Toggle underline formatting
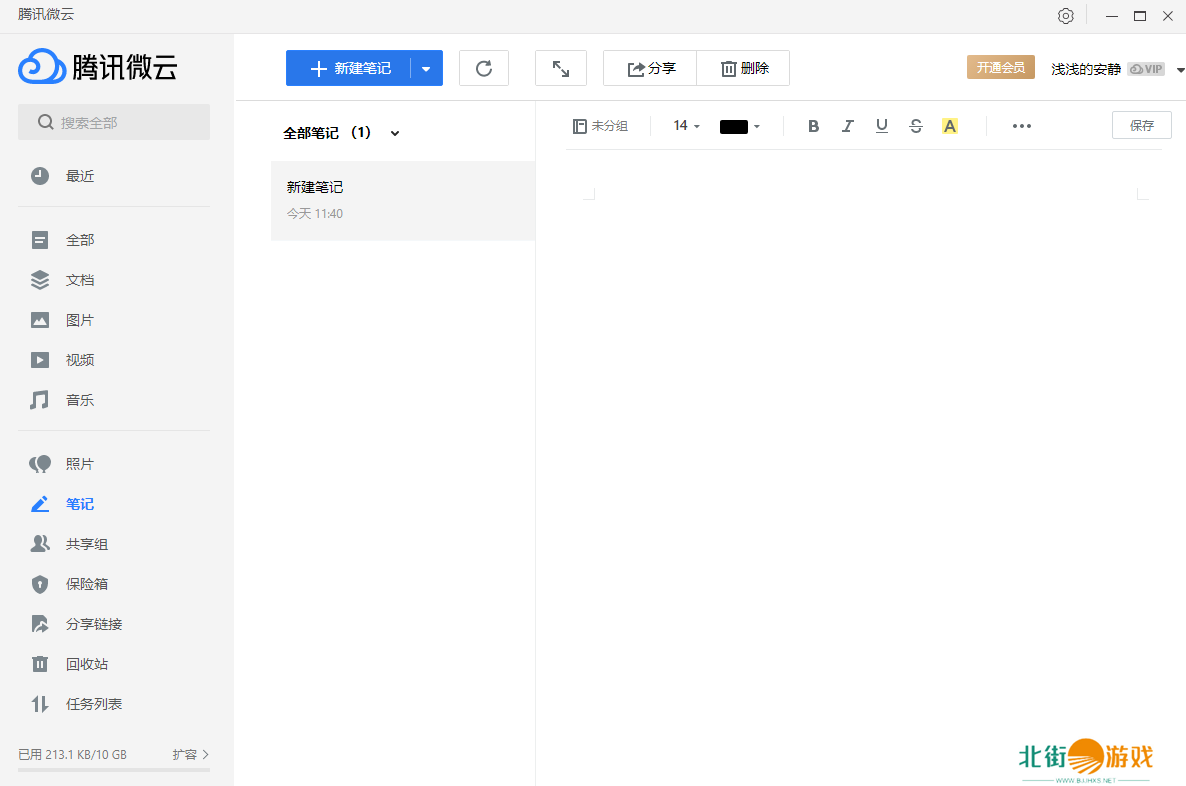Viewport: 1186px width, 786px height. (x=881, y=126)
